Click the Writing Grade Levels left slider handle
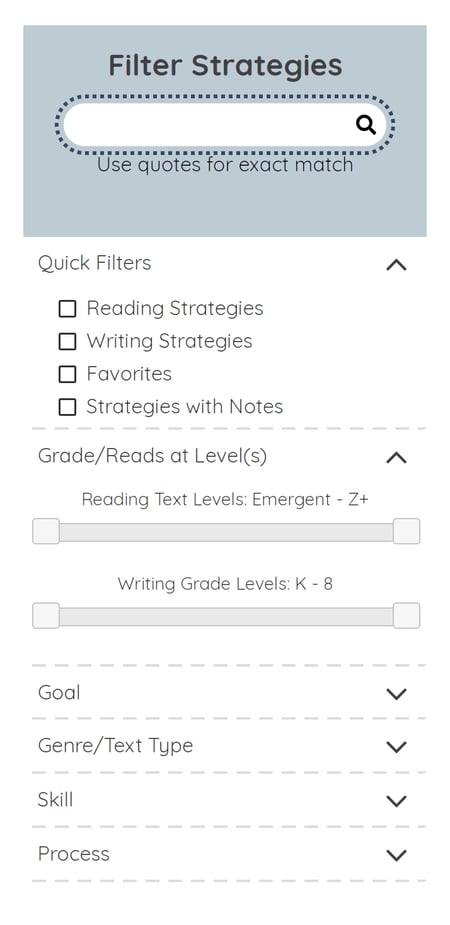 pyautogui.click(x=46, y=616)
